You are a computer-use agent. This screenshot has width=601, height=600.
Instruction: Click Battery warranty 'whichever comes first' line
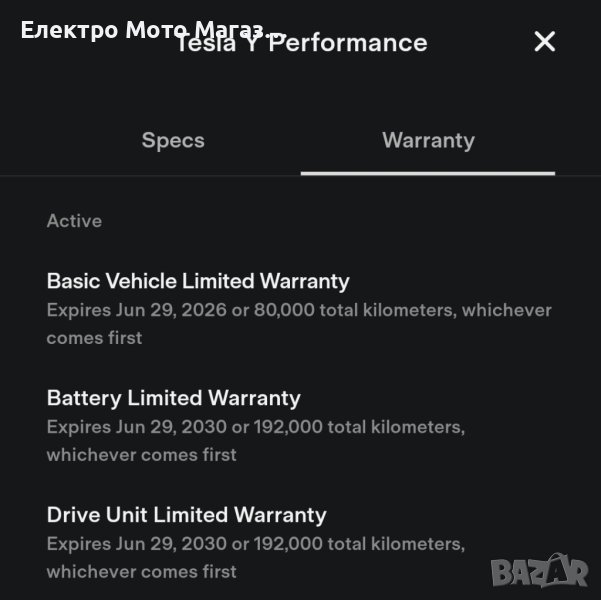tap(141, 455)
